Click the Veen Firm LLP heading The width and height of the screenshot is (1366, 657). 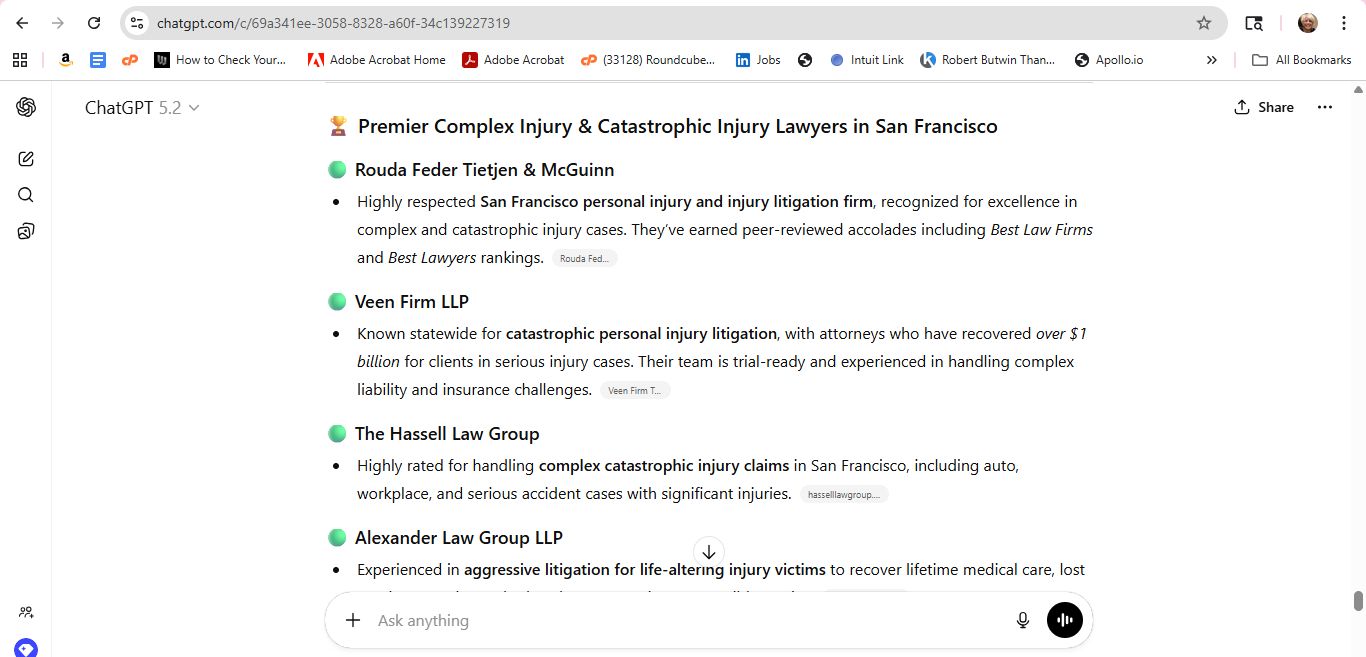click(x=412, y=302)
